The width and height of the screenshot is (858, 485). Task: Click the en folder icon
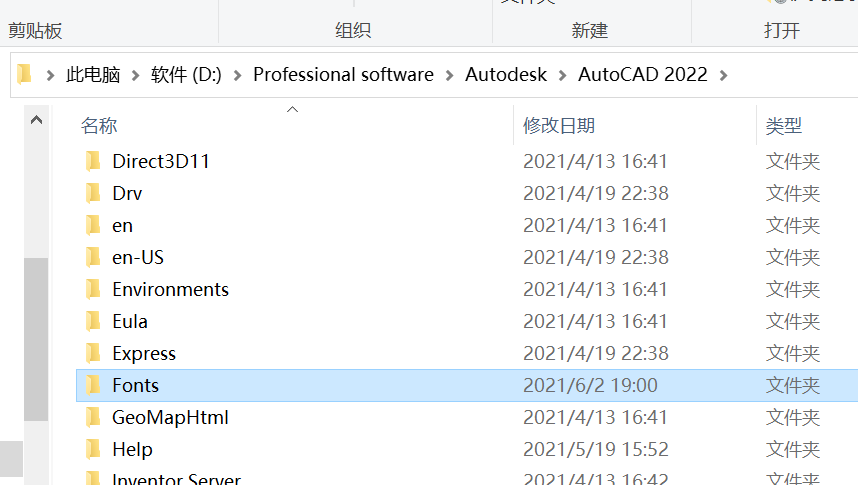click(x=94, y=226)
